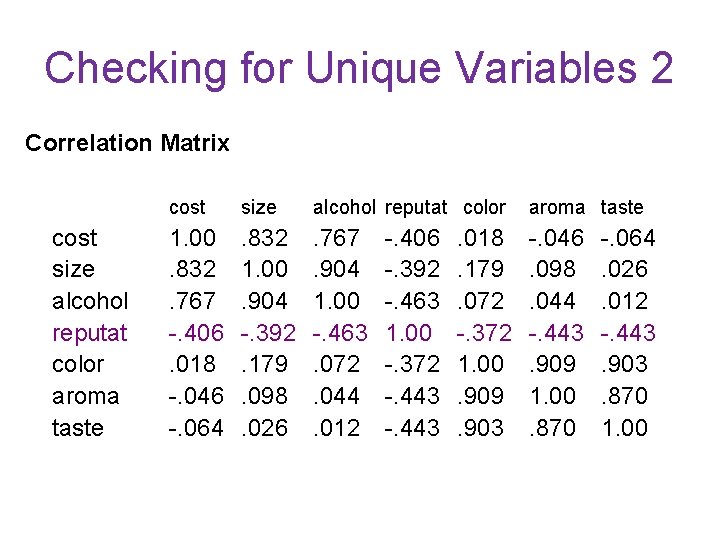Screen dimensions: 720x540
Task: Select the 'alcohol' row label
Action: pyautogui.click(x=90, y=301)
